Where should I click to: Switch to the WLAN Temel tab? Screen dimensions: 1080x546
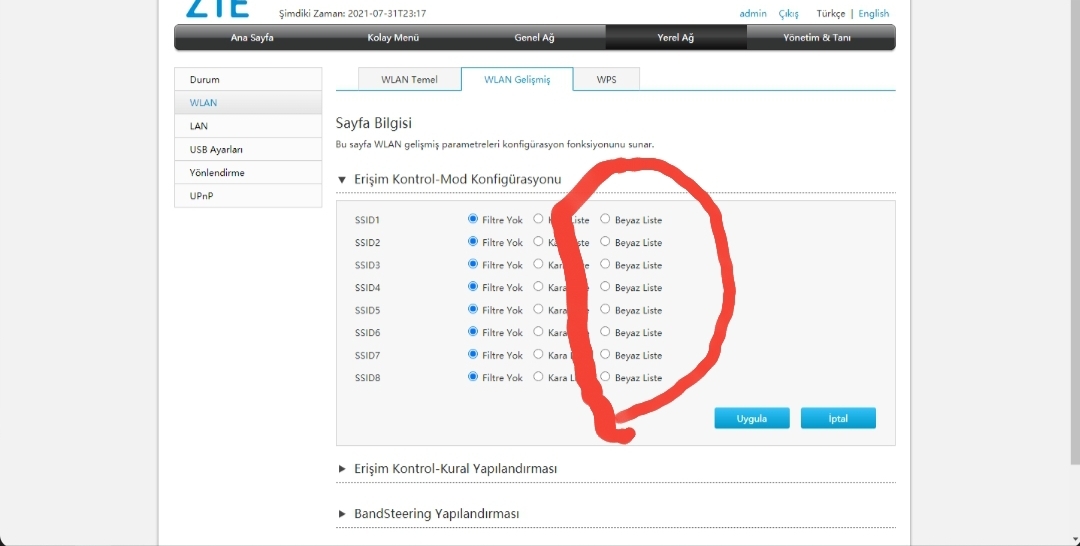pyautogui.click(x=409, y=79)
